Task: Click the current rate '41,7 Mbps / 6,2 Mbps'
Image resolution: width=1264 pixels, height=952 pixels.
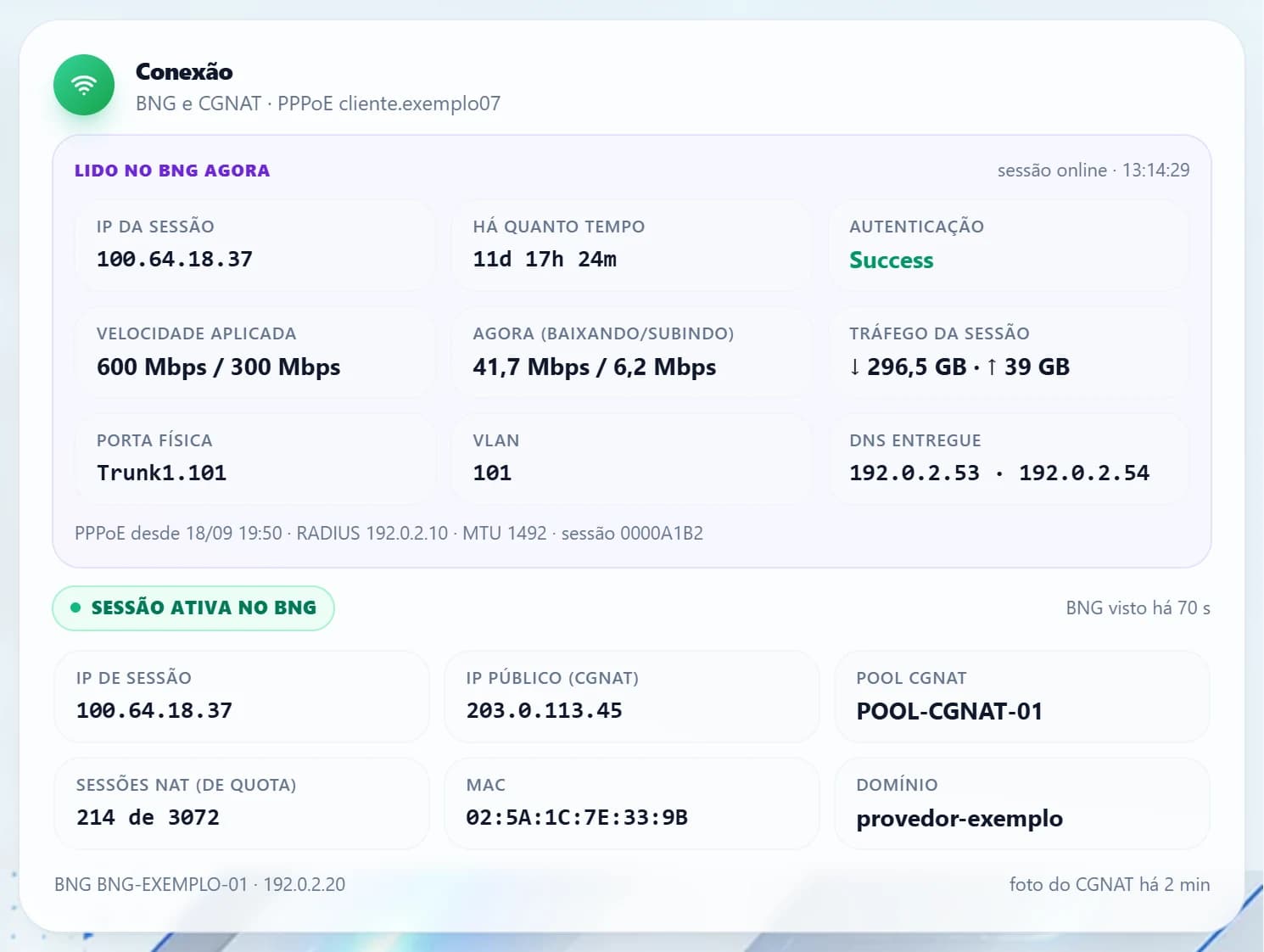Action: pos(595,367)
